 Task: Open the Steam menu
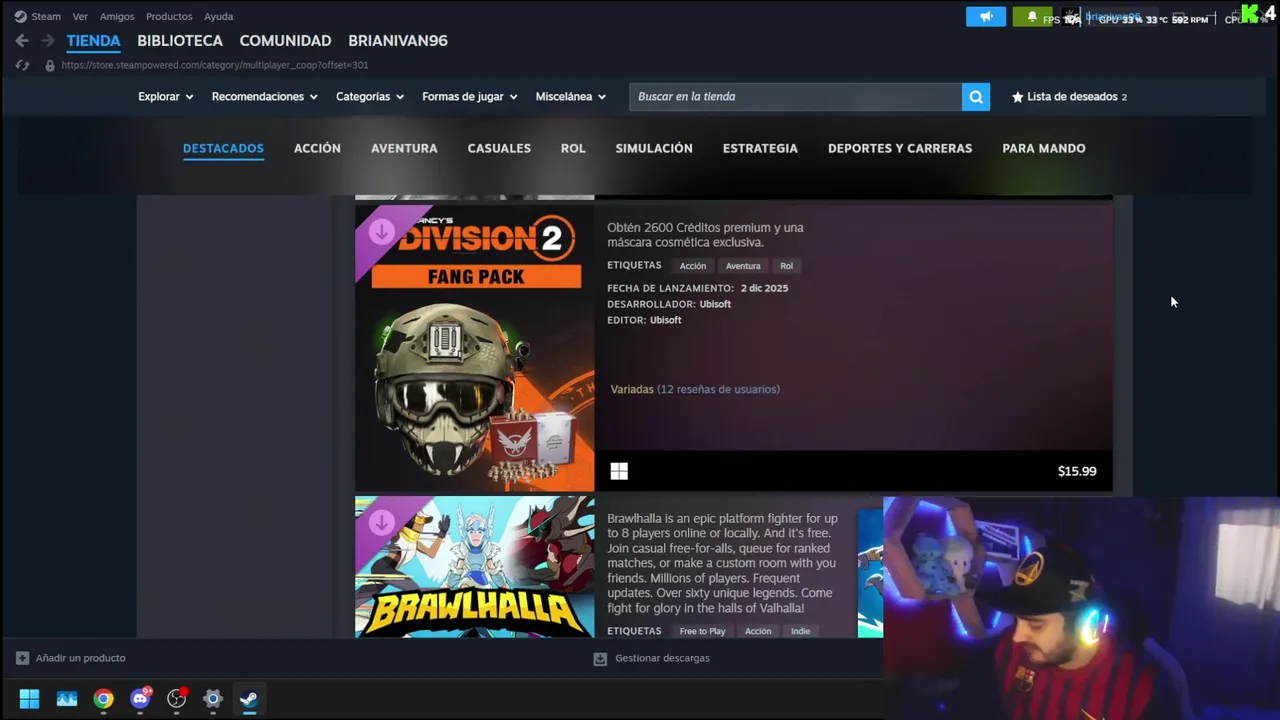tap(46, 16)
